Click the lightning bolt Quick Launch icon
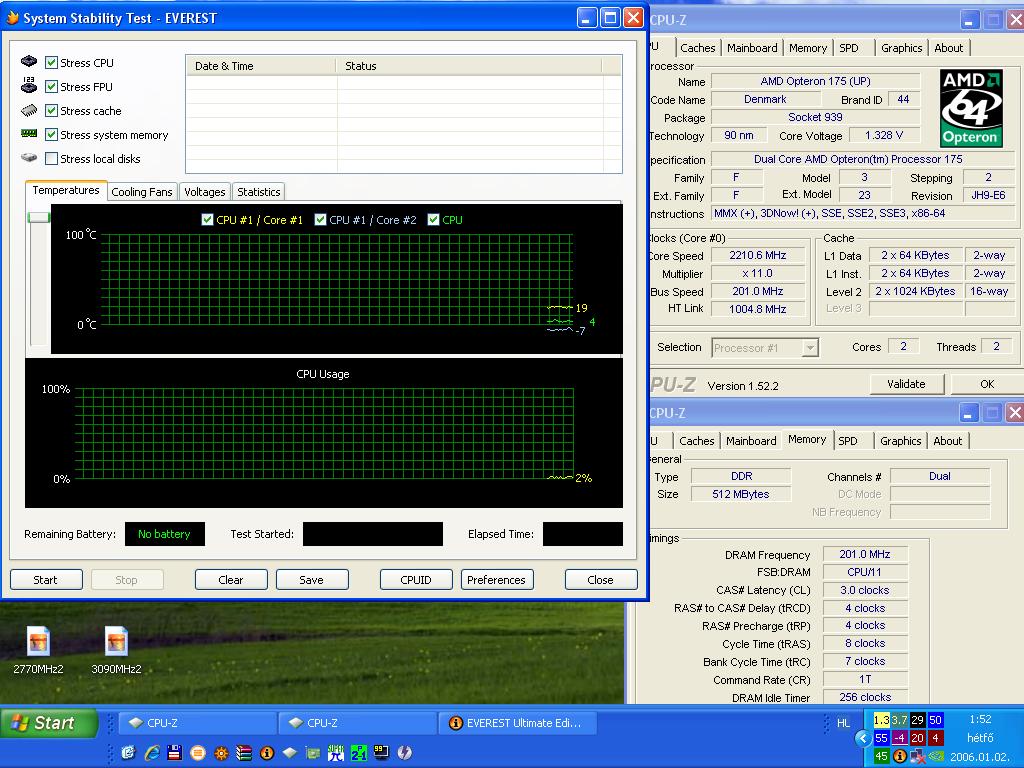 (x=405, y=753)
